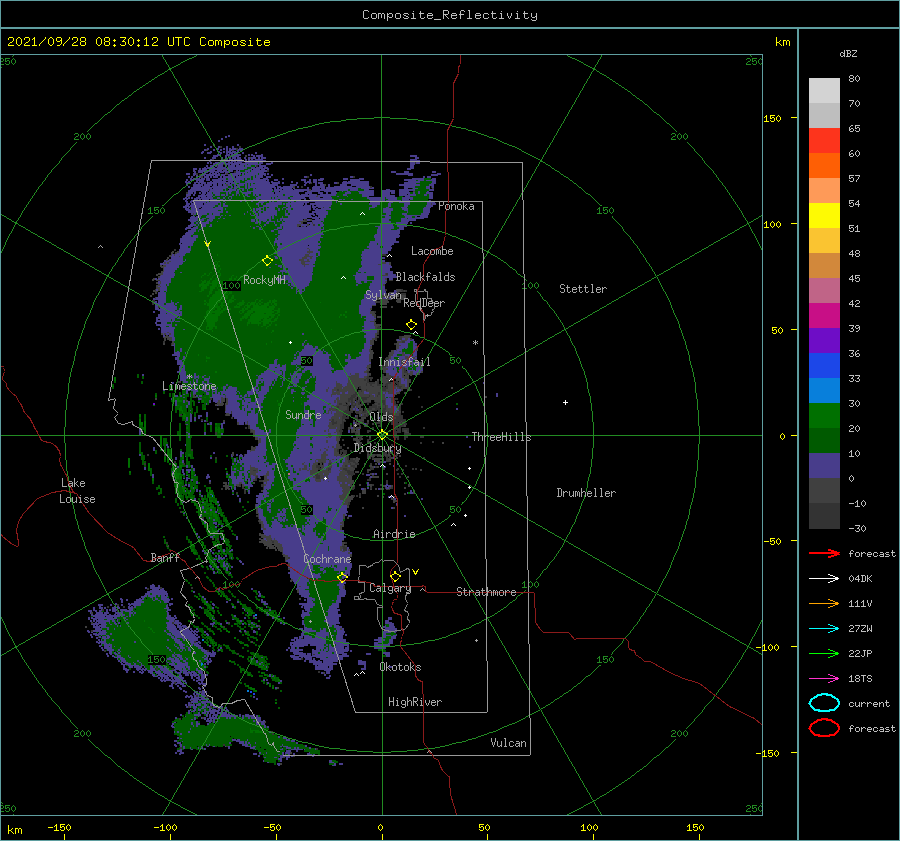Select the red swatch between 65 and 60
The width and height of the screenshot is (900, 841).
click(824, 141)
